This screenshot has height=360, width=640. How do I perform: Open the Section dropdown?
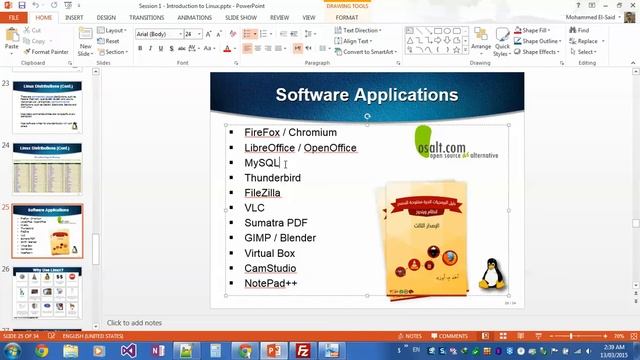tap(113, 52)
